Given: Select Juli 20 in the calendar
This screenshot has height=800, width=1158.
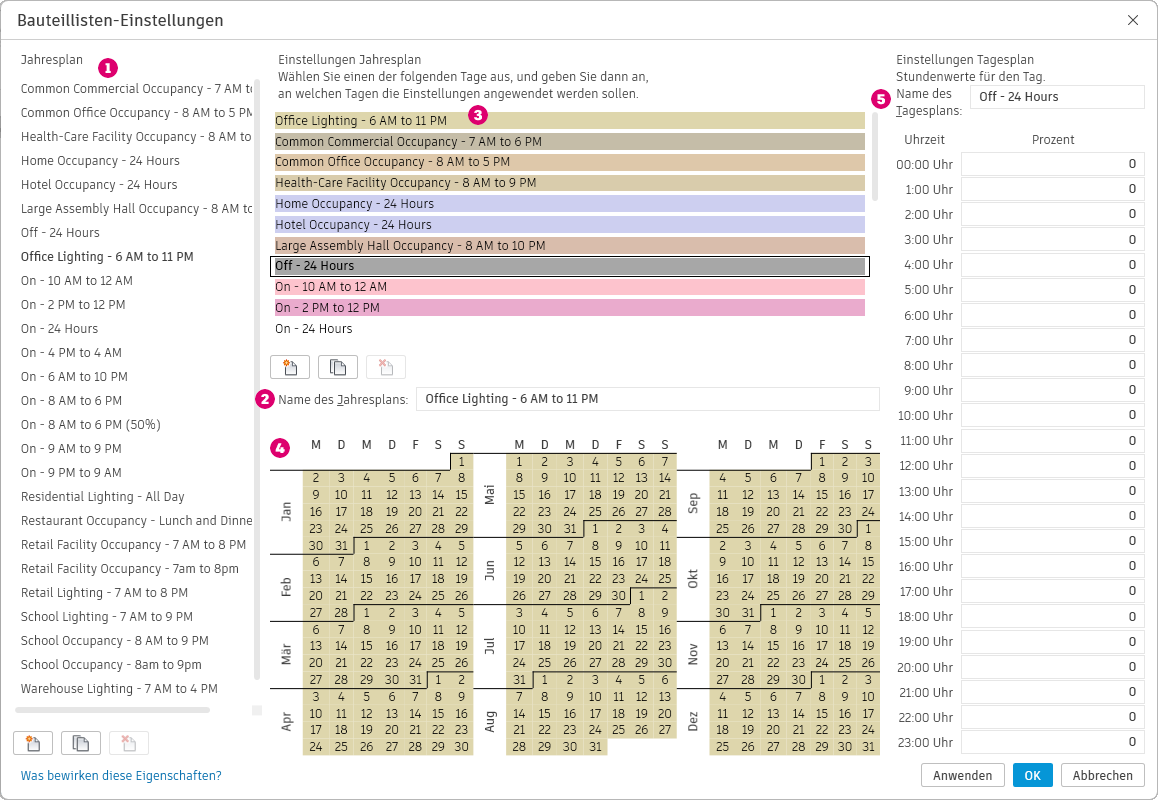Looking at the screenshot, I should [595, 646].
